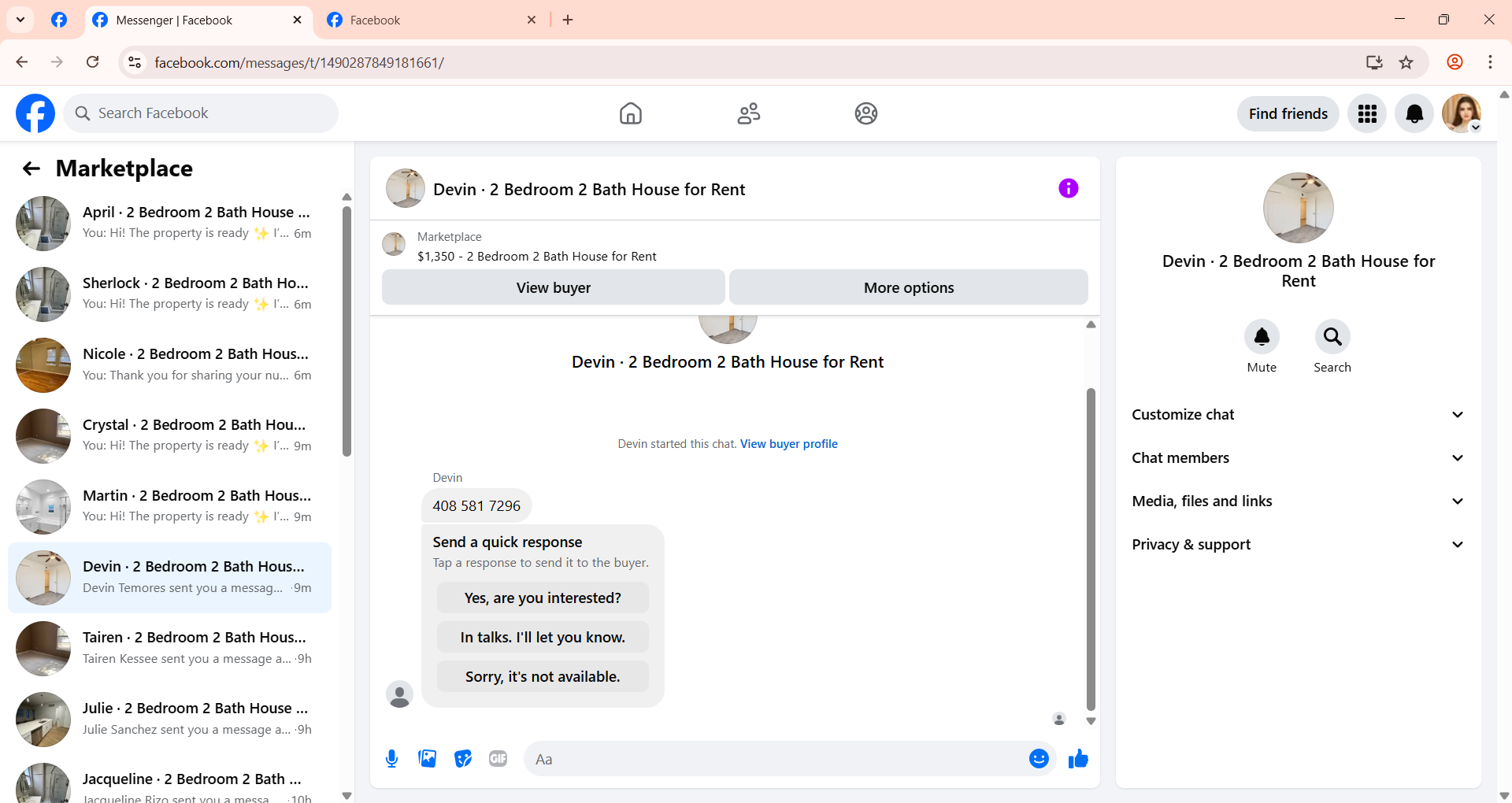Open the notifications bell
The width and height of the screenshot is (1512, 803).
pos(1414,114)
